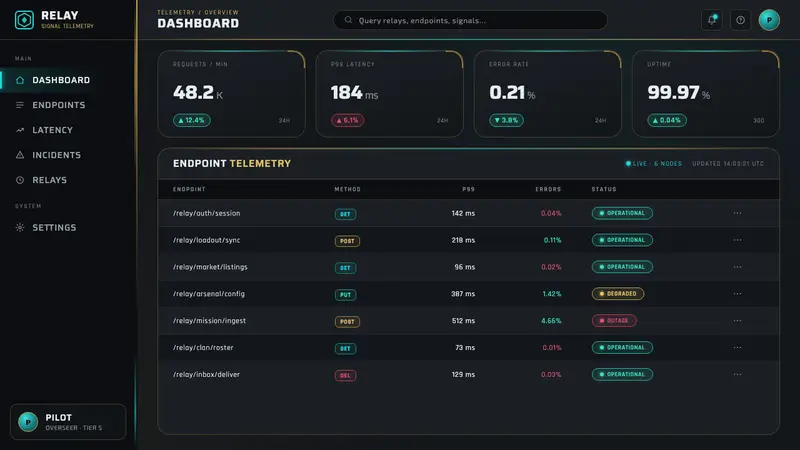Click the DEL method tag
This screenshot has width=800, height=450.
pyautogui.click(x=345, y=376)
